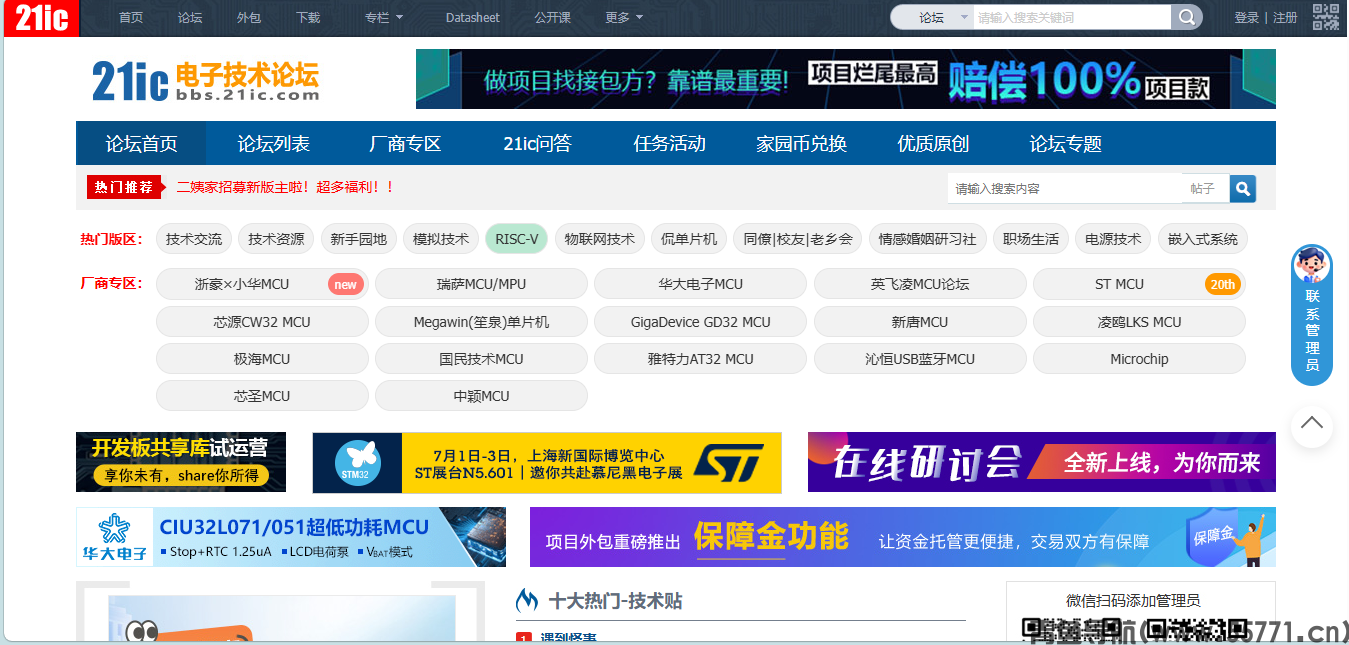Open 外包 in the top bar

point(249,17)
